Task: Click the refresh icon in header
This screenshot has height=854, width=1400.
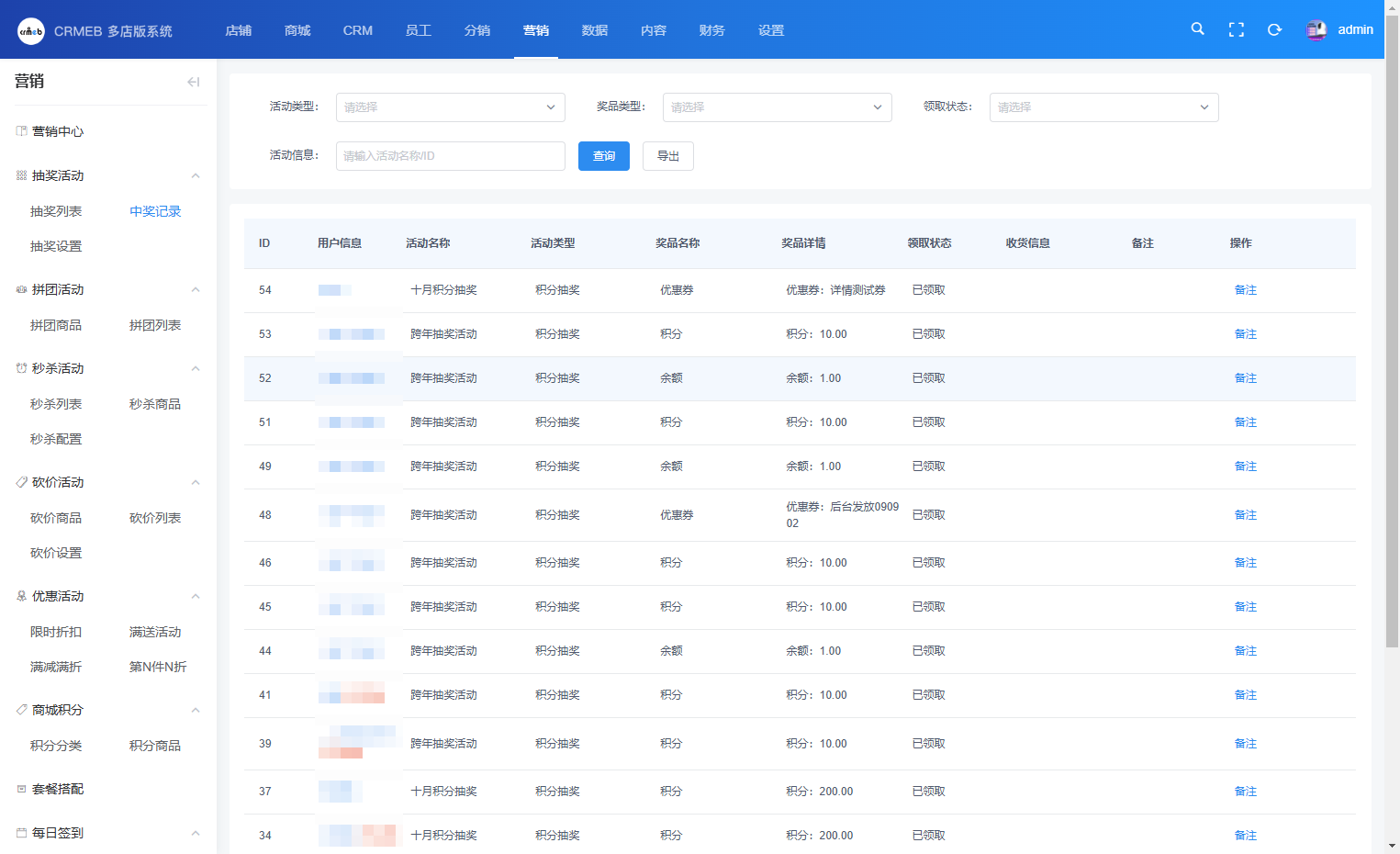Action: coord(1274,30)
